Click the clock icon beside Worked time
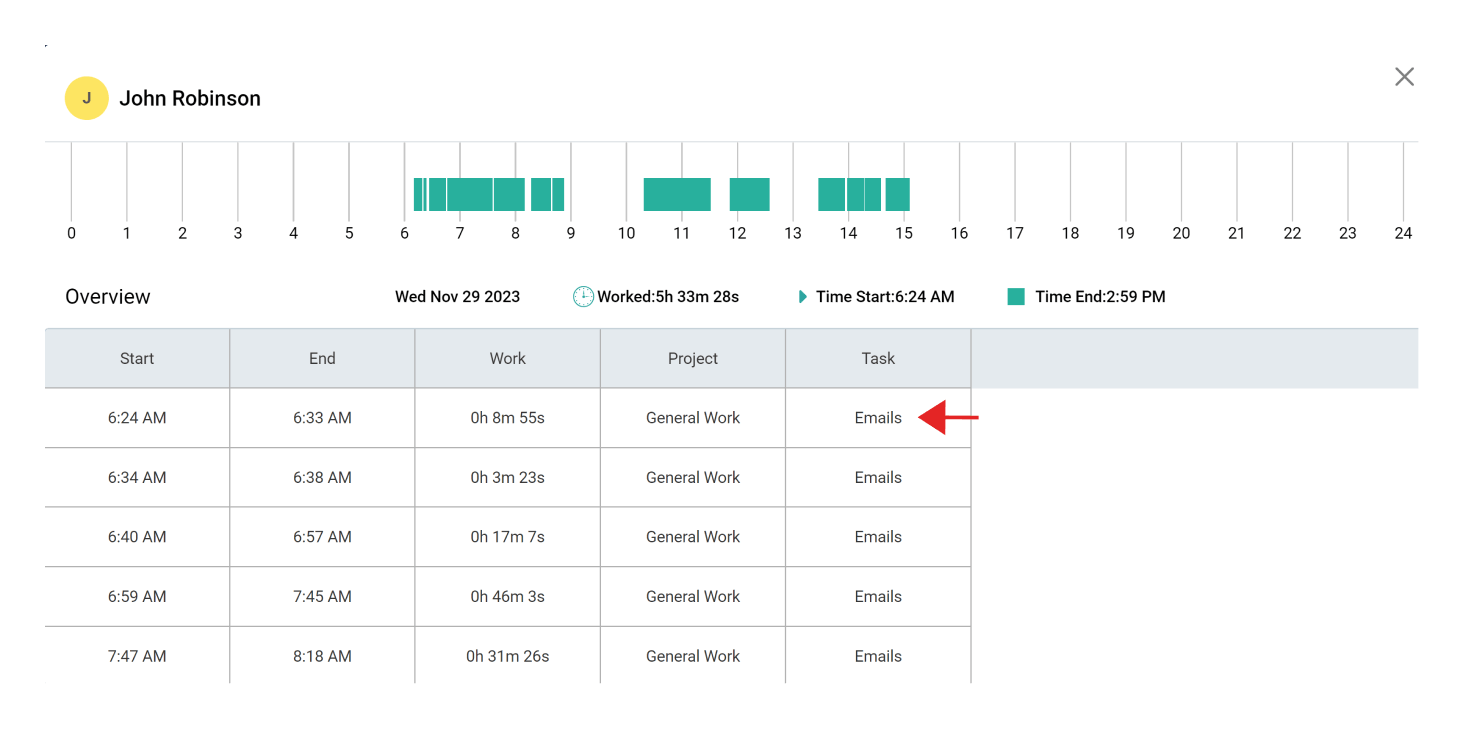Screen dimensions: 1464x729 coord(583,296)
